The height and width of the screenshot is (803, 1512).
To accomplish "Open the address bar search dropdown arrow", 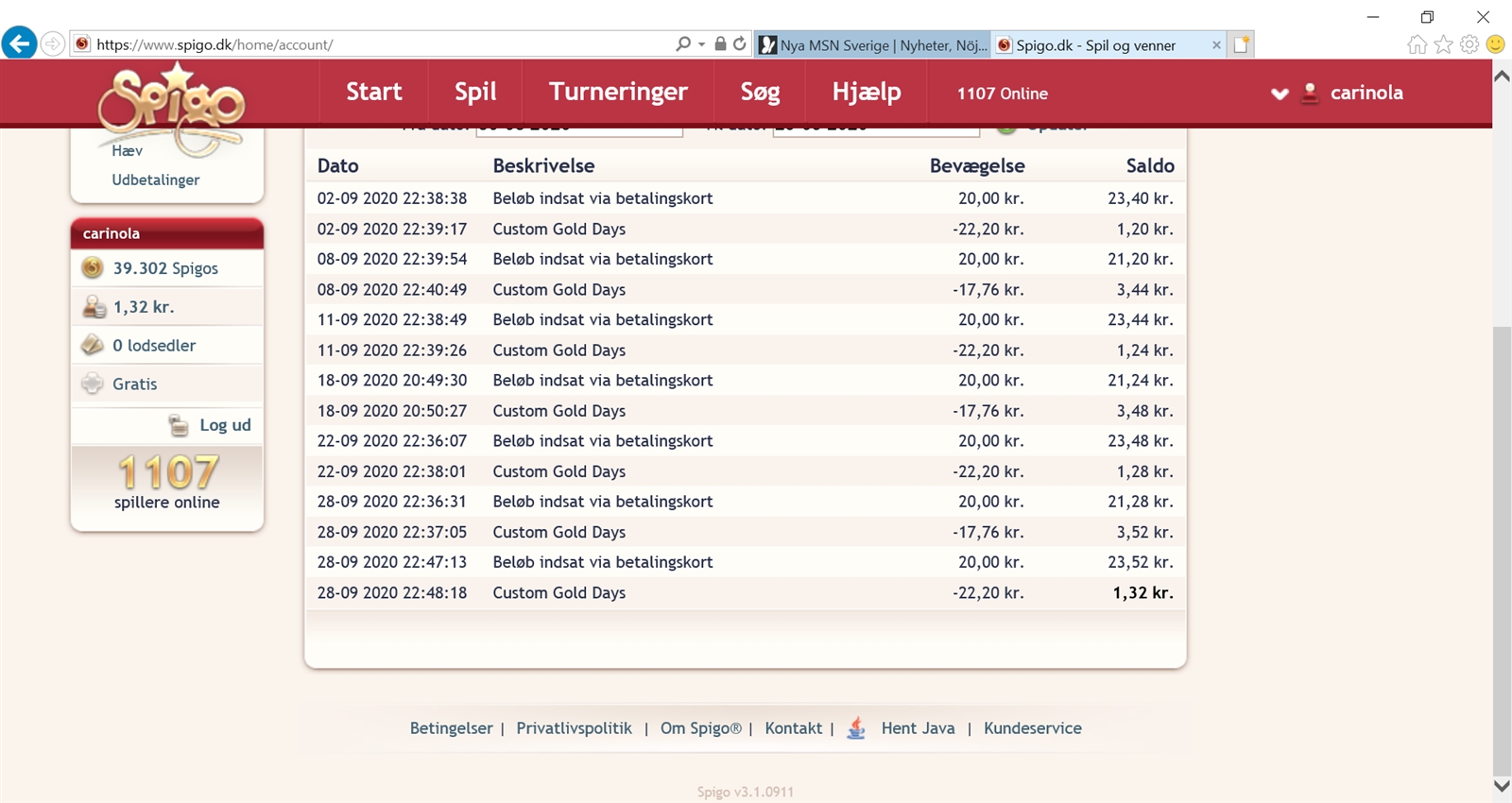I will click(701, 44).
